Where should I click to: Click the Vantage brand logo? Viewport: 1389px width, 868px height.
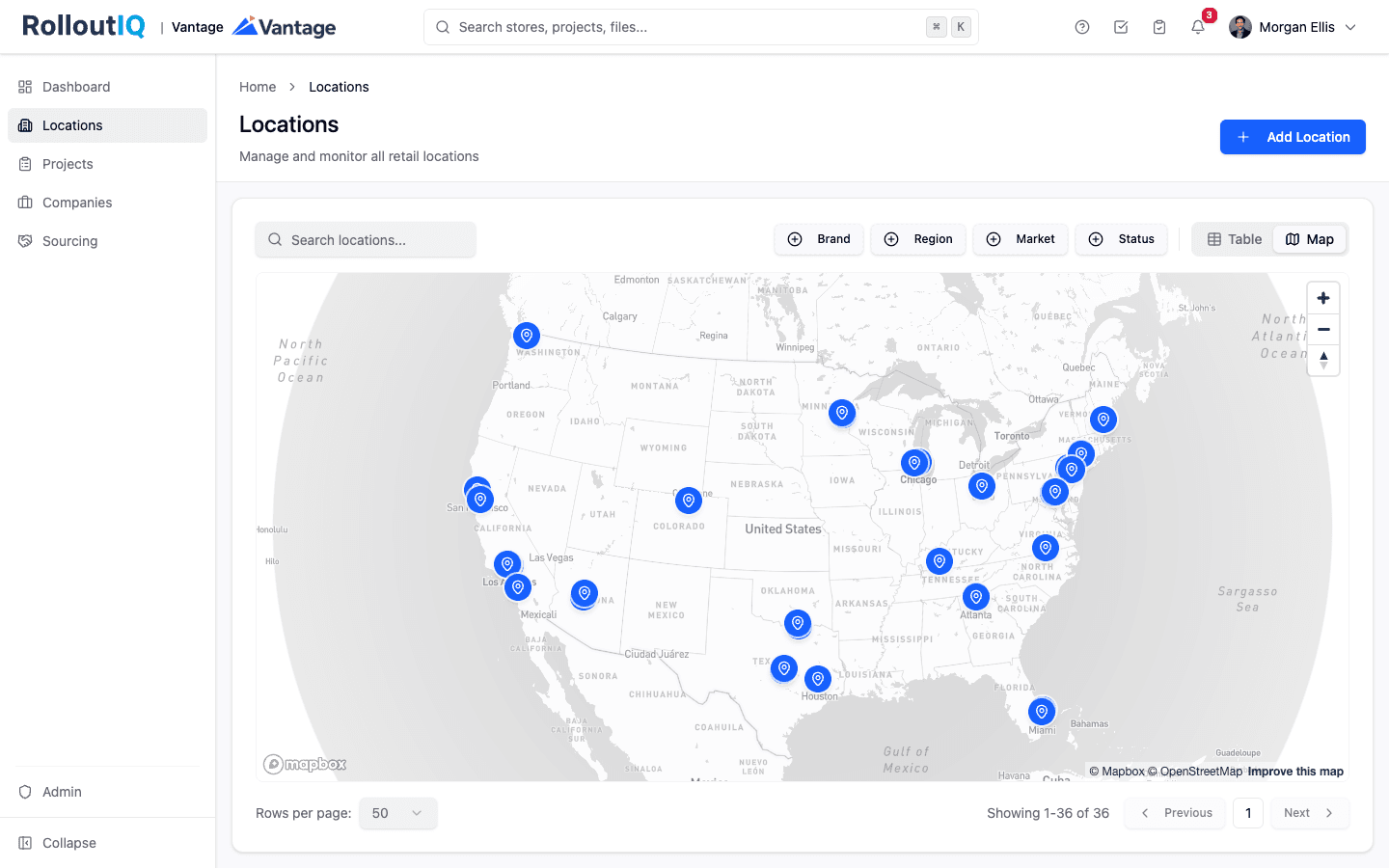click(285, 27)
